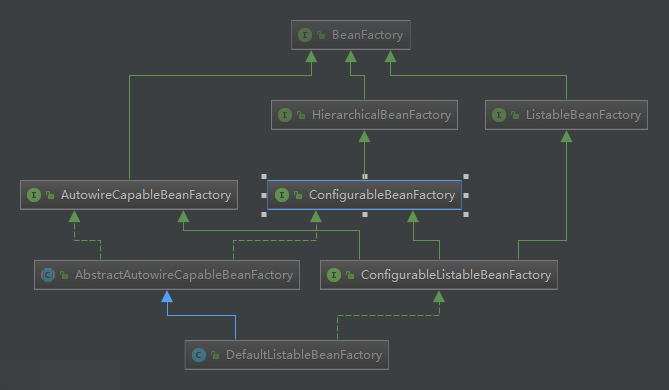Click the interface icon of HierarchicalBeanFactory
Screen dimensions: 669x390
[x=285, y=115]
